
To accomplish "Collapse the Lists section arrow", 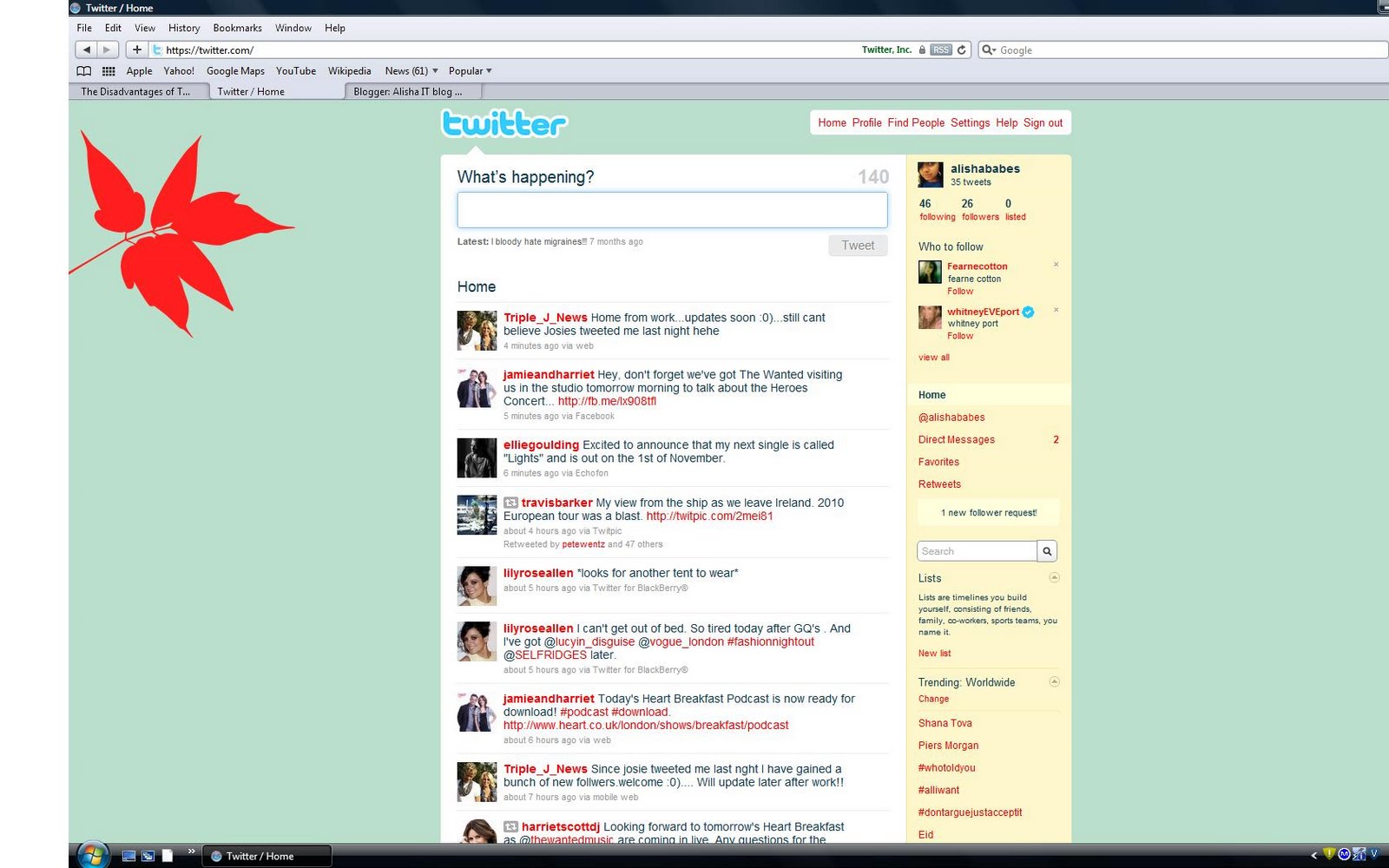I will (1054, 577).
